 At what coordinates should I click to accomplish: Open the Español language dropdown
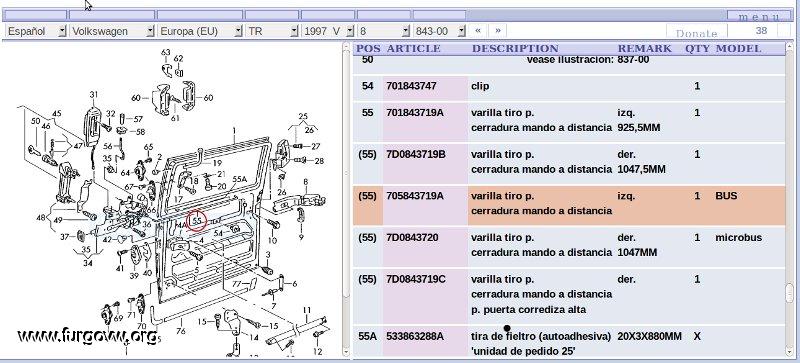(x=36, y=31)
